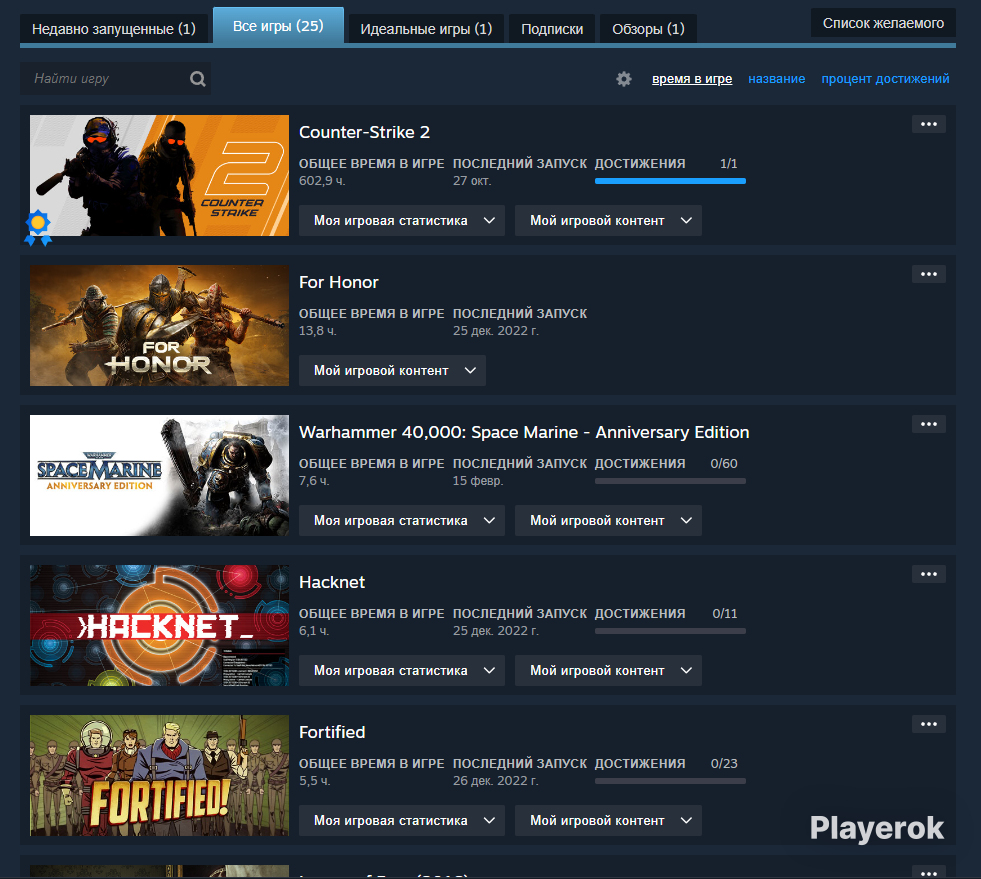Screen dimensions: 981x879
Task: Open the Hacknet title link
Action: (x=332, y=582)
